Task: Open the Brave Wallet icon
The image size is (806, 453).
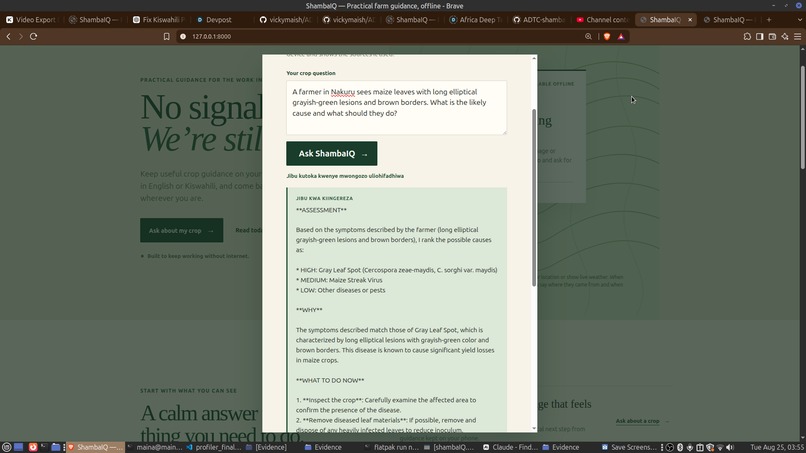Action: (x=772, y=37)
